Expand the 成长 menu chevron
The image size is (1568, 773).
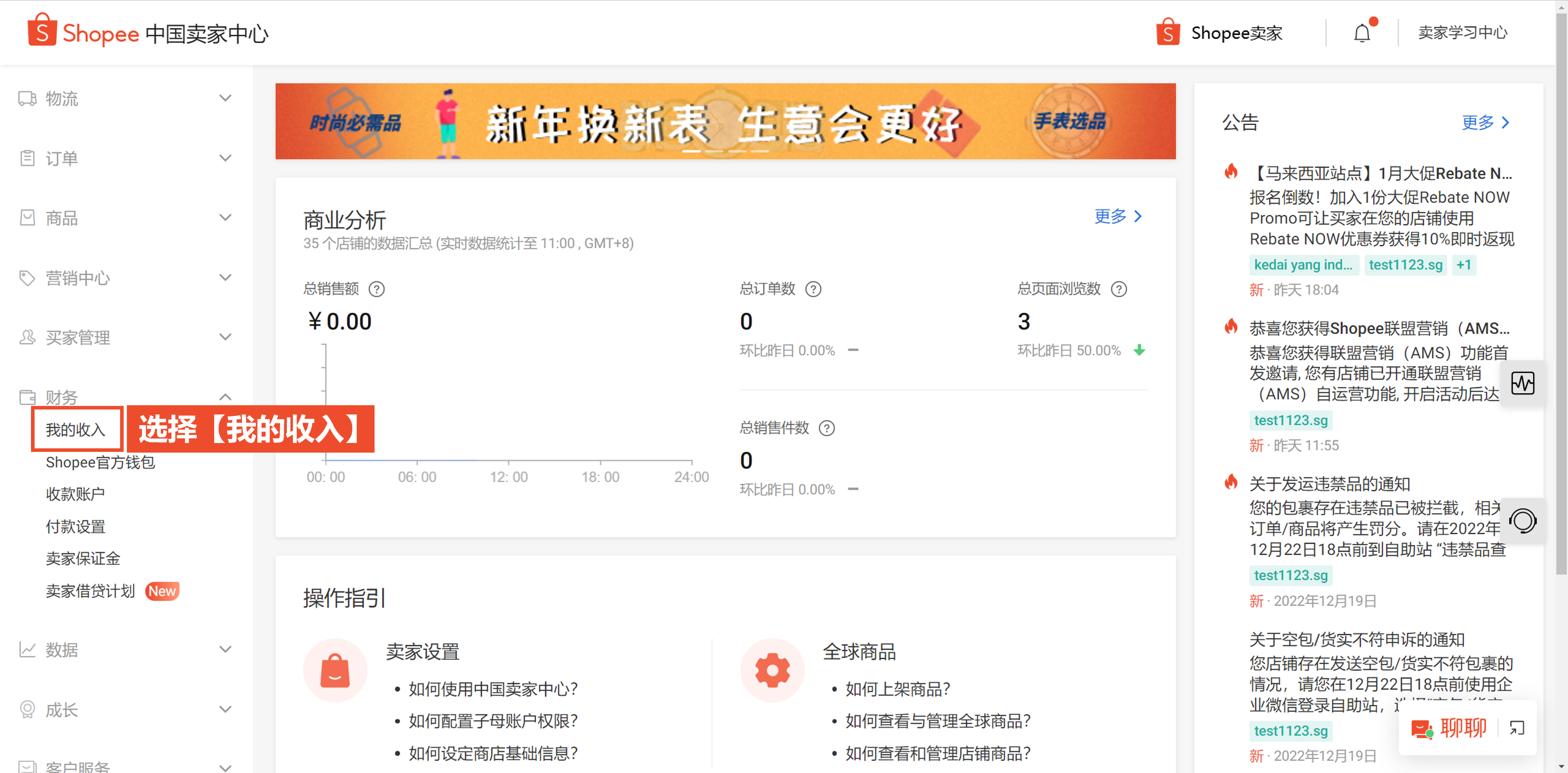click(x=225, y=709)
